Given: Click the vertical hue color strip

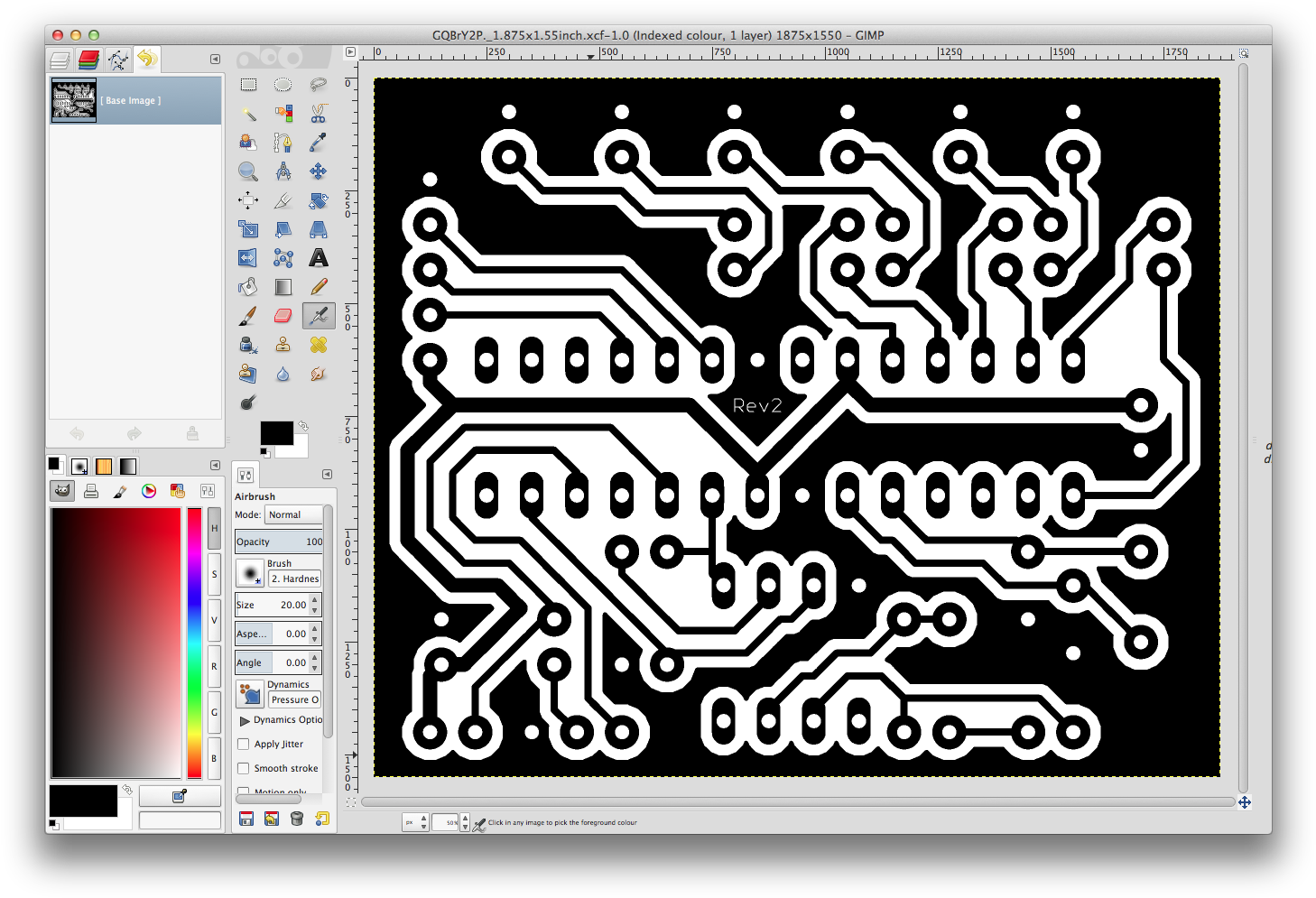Looking at the screenshot, I should pos(194,643).
